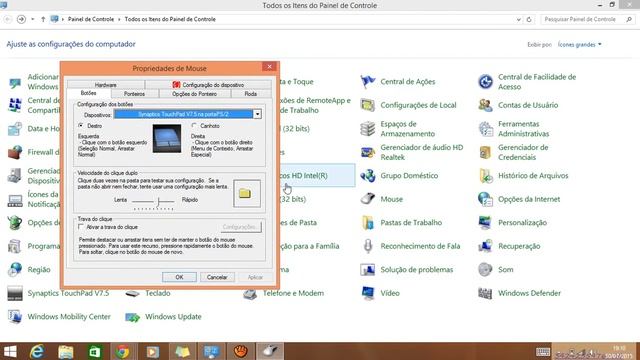Launch Internet Explorer from taskbar

coord(37,351)
